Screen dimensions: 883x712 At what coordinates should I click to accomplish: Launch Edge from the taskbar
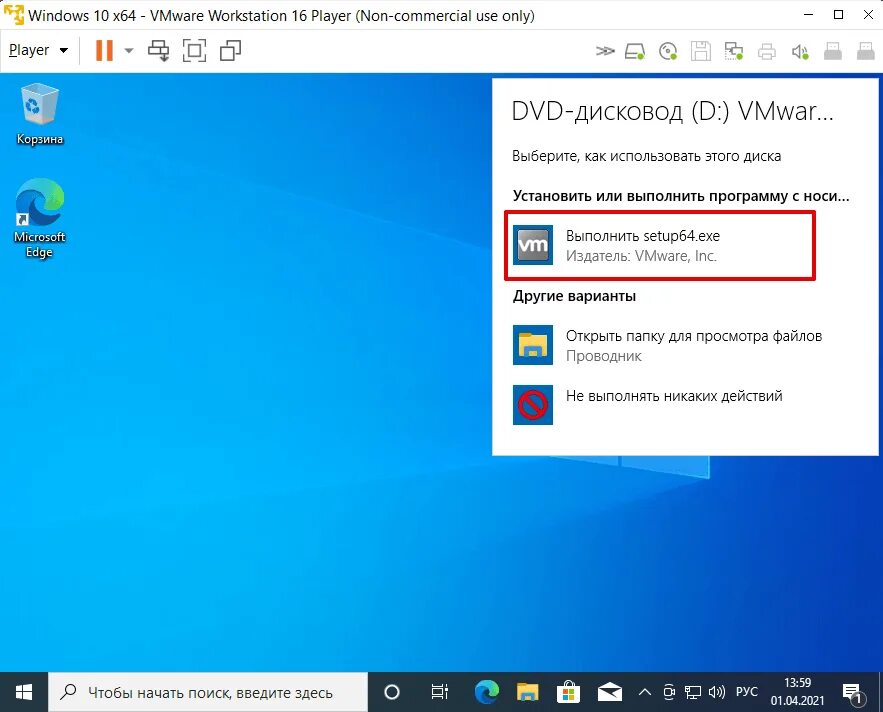[487, 692]
